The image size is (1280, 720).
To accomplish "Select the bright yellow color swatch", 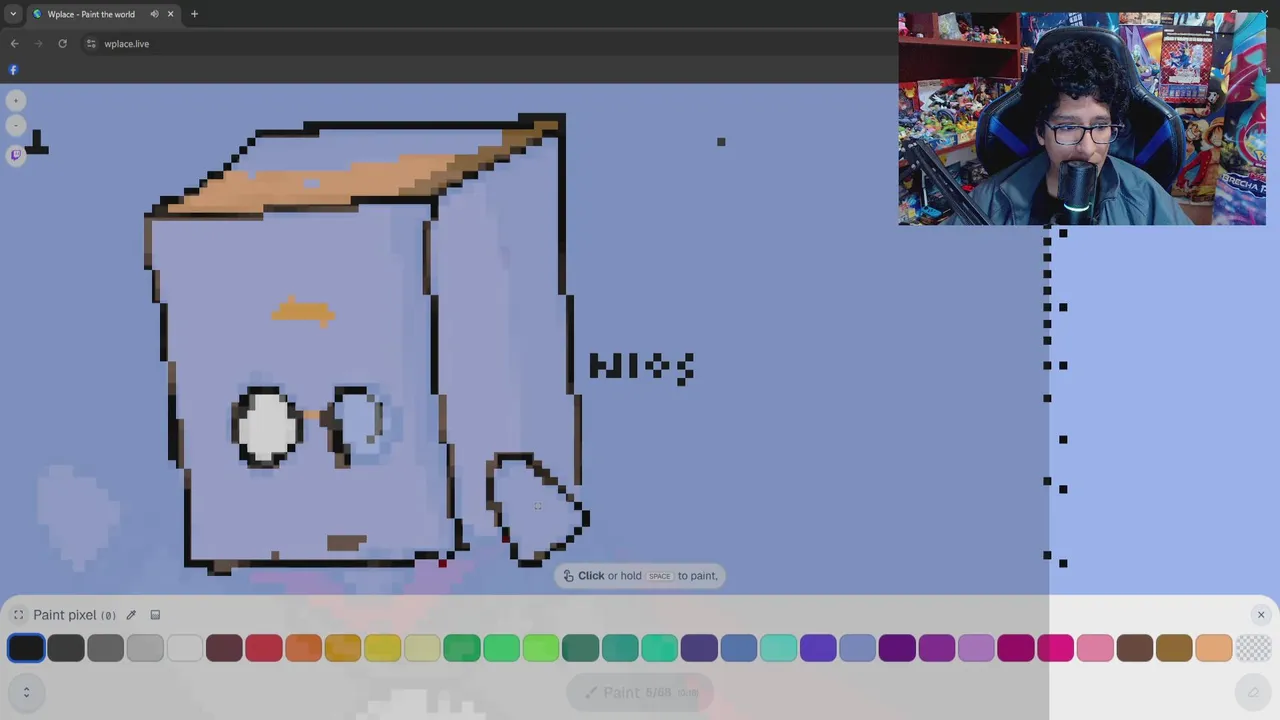I will pos(382,648).
